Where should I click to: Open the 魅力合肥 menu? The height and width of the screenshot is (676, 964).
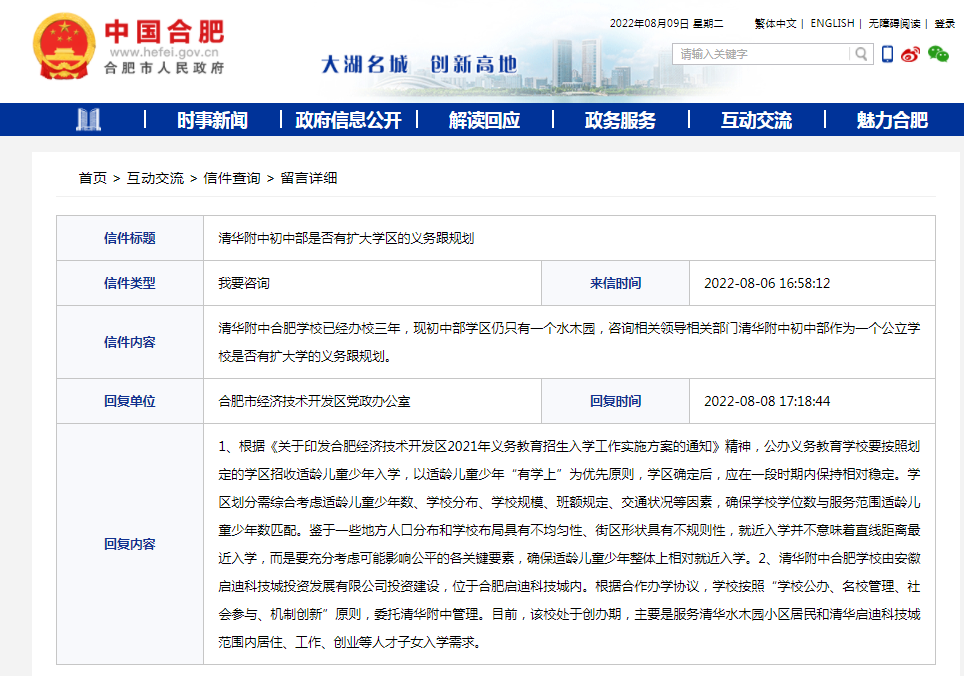pos(892,120)
